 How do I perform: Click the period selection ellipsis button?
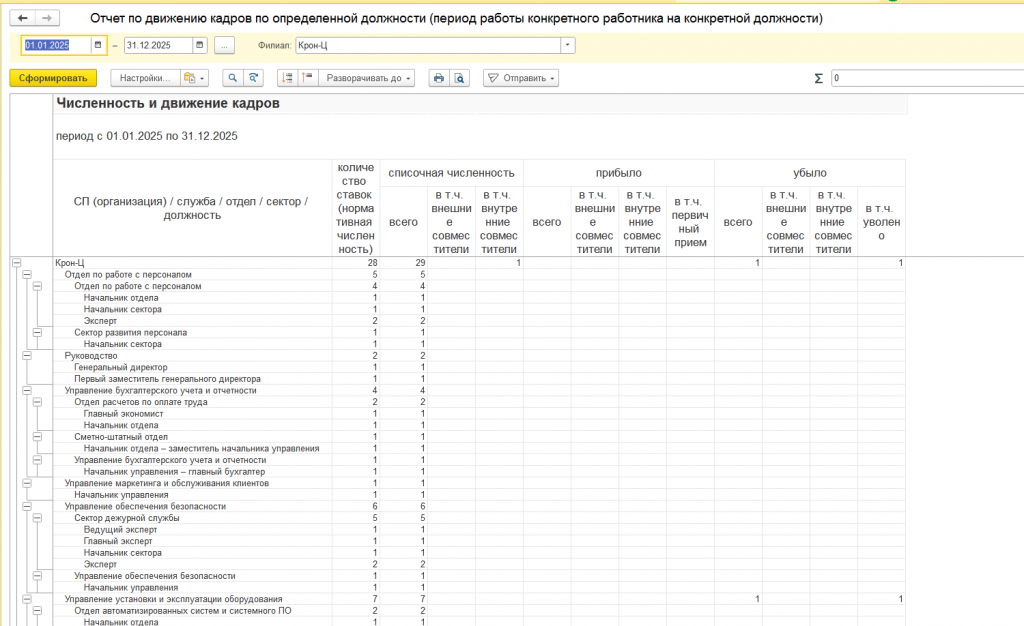pyautogui.click(x=224, y=45)
